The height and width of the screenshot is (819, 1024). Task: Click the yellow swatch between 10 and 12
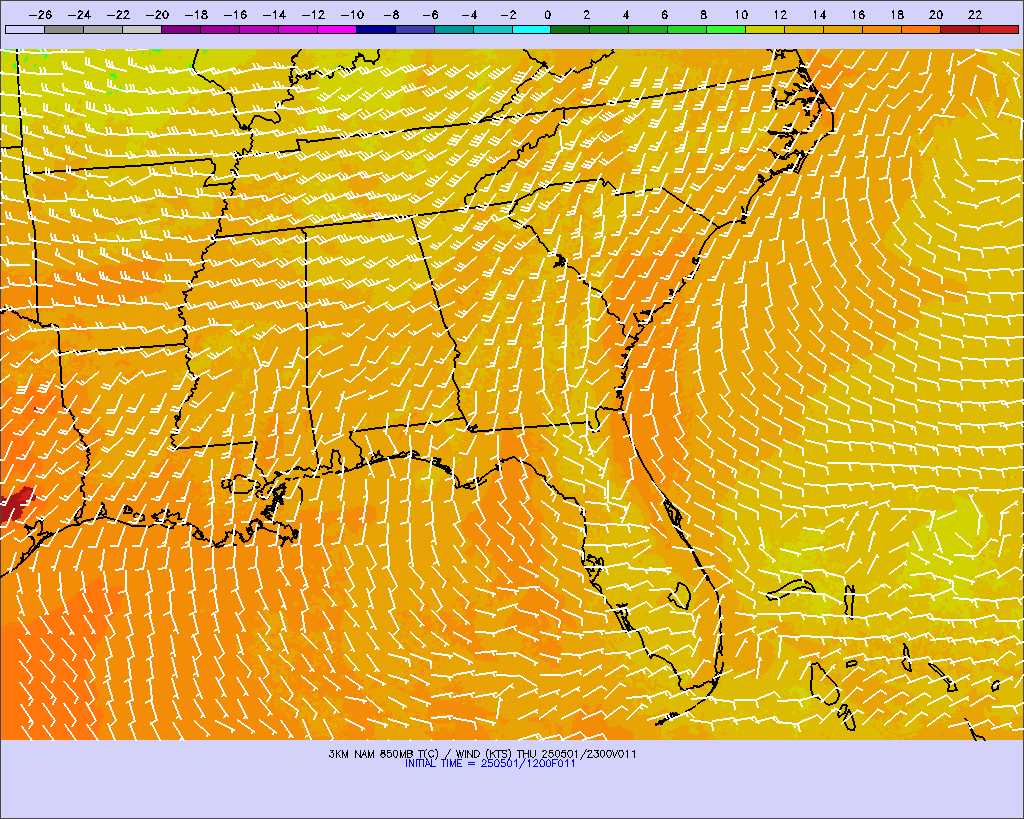click(x=765, y=29)
